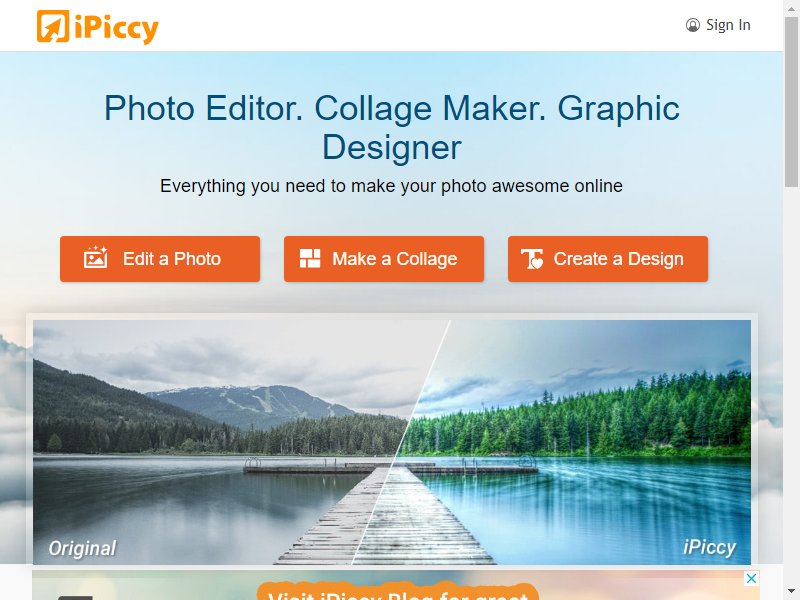Click the sparkle photo icon on Edit a Photo
Viewport: 800px width, 600px height.
pyautogui.click(x=95, y=257)
